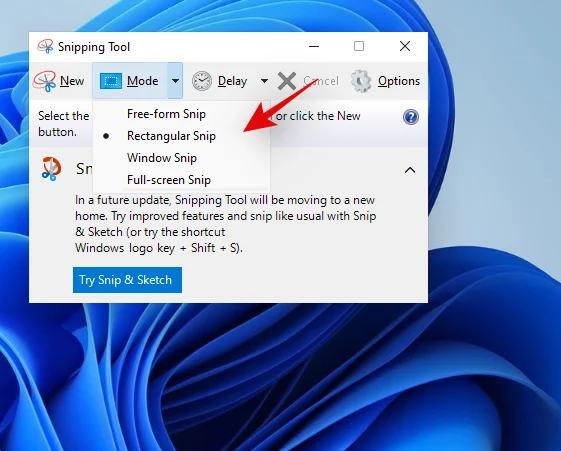The image size is (561, 451).
Task: Select Rectangular Snip mode
Action: tap(181, 136)
